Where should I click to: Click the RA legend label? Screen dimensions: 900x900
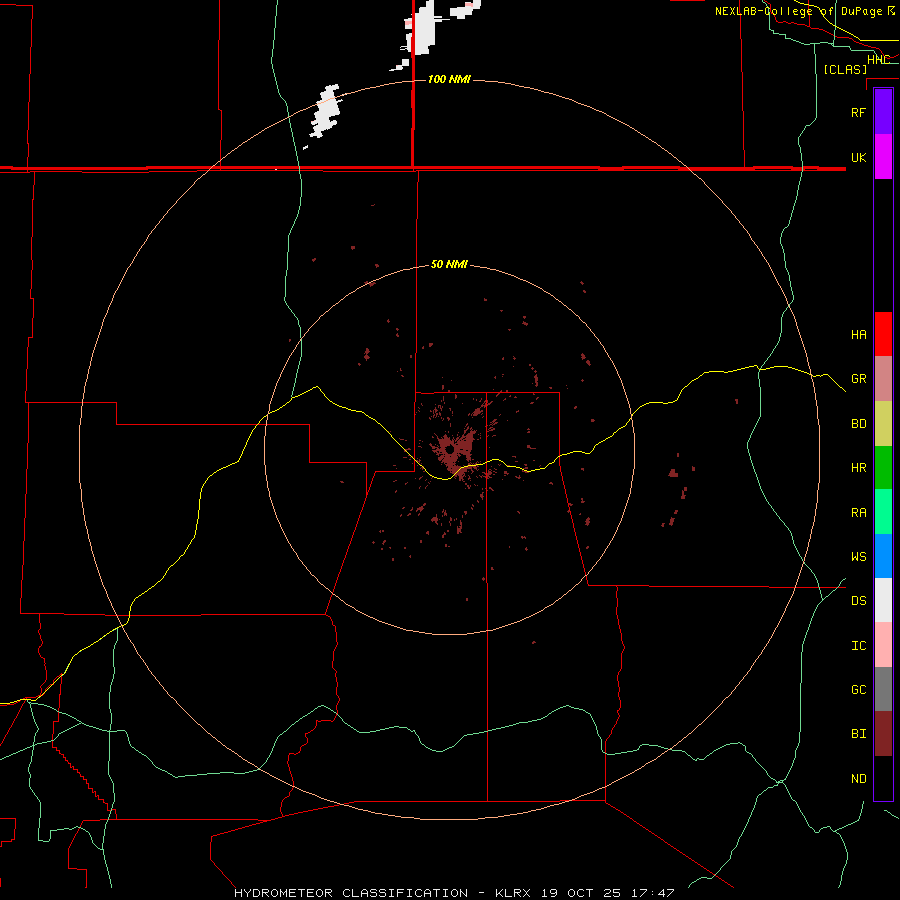click(859, 513)
